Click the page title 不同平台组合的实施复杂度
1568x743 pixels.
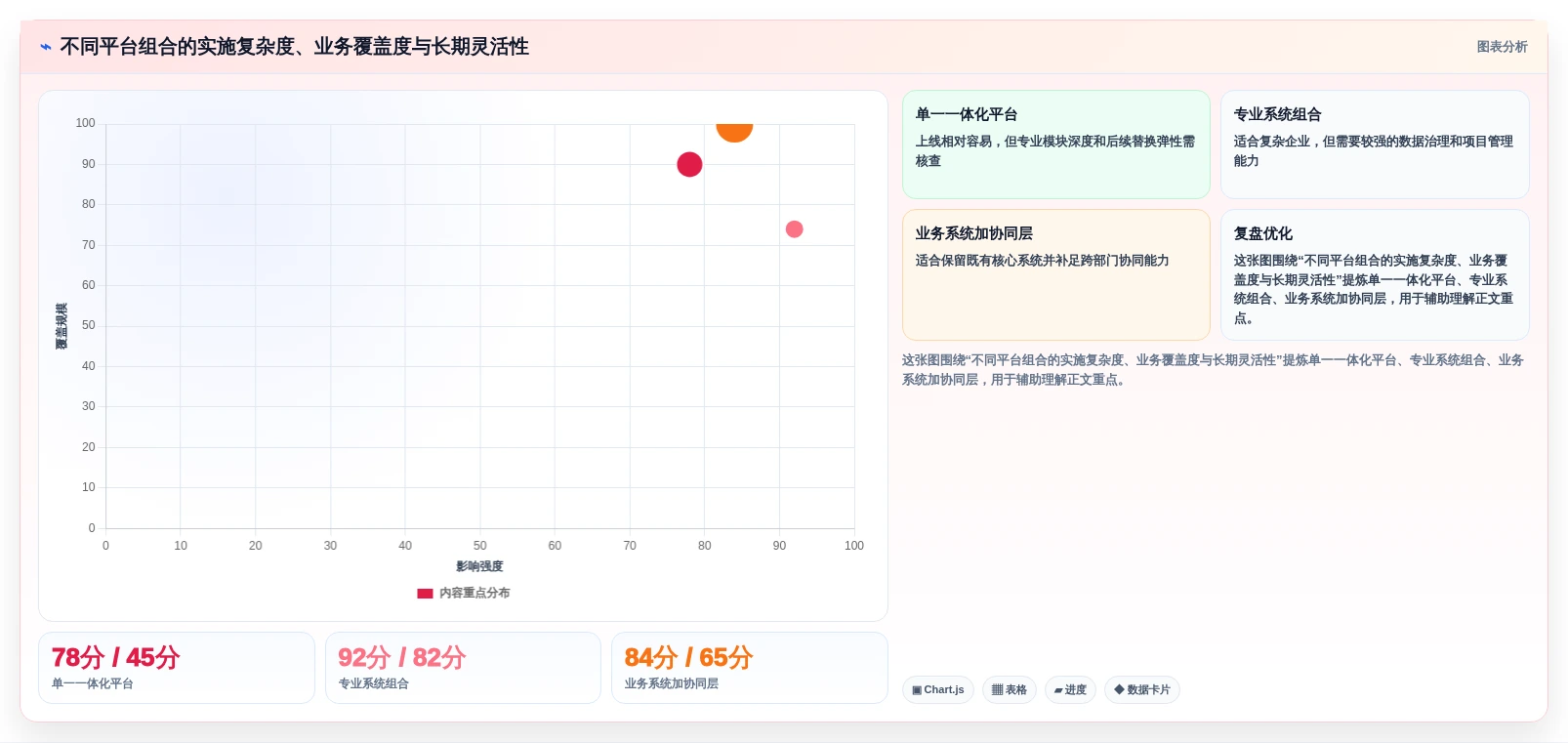point(294,47)
